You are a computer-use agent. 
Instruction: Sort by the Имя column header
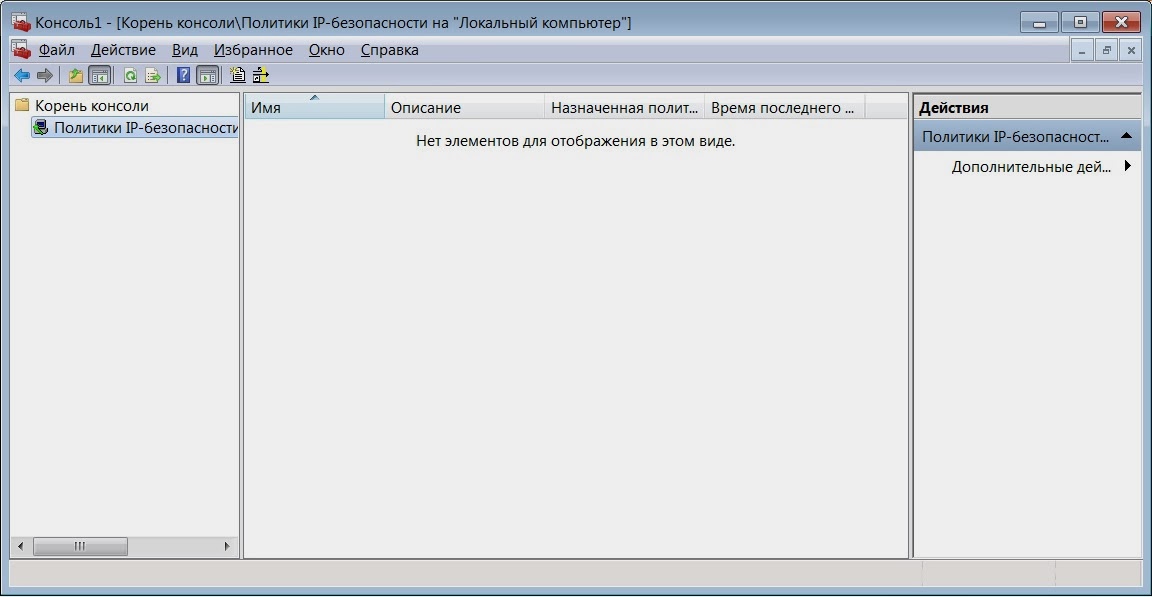coord(314,107)
